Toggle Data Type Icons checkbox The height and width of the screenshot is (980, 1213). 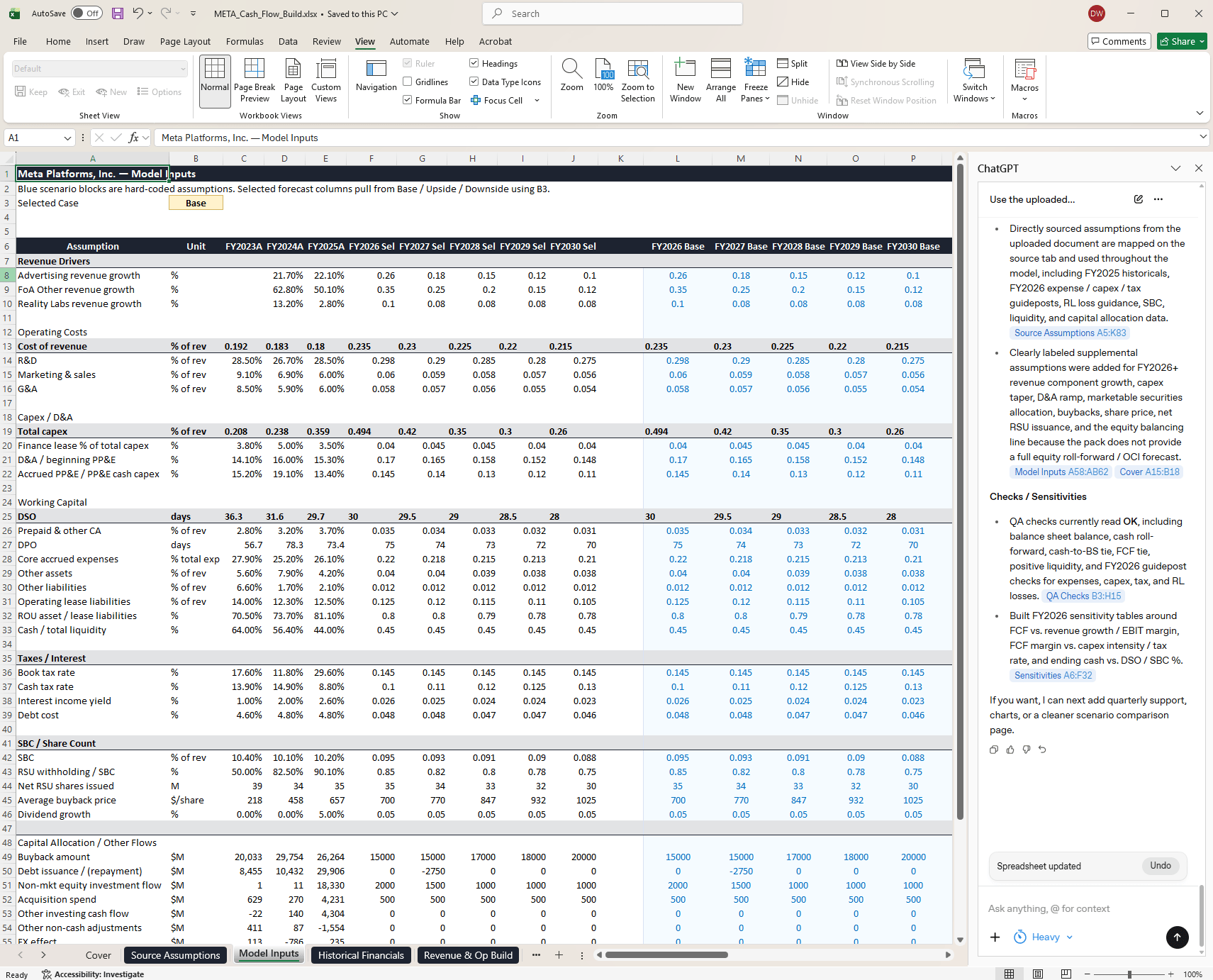474,82
